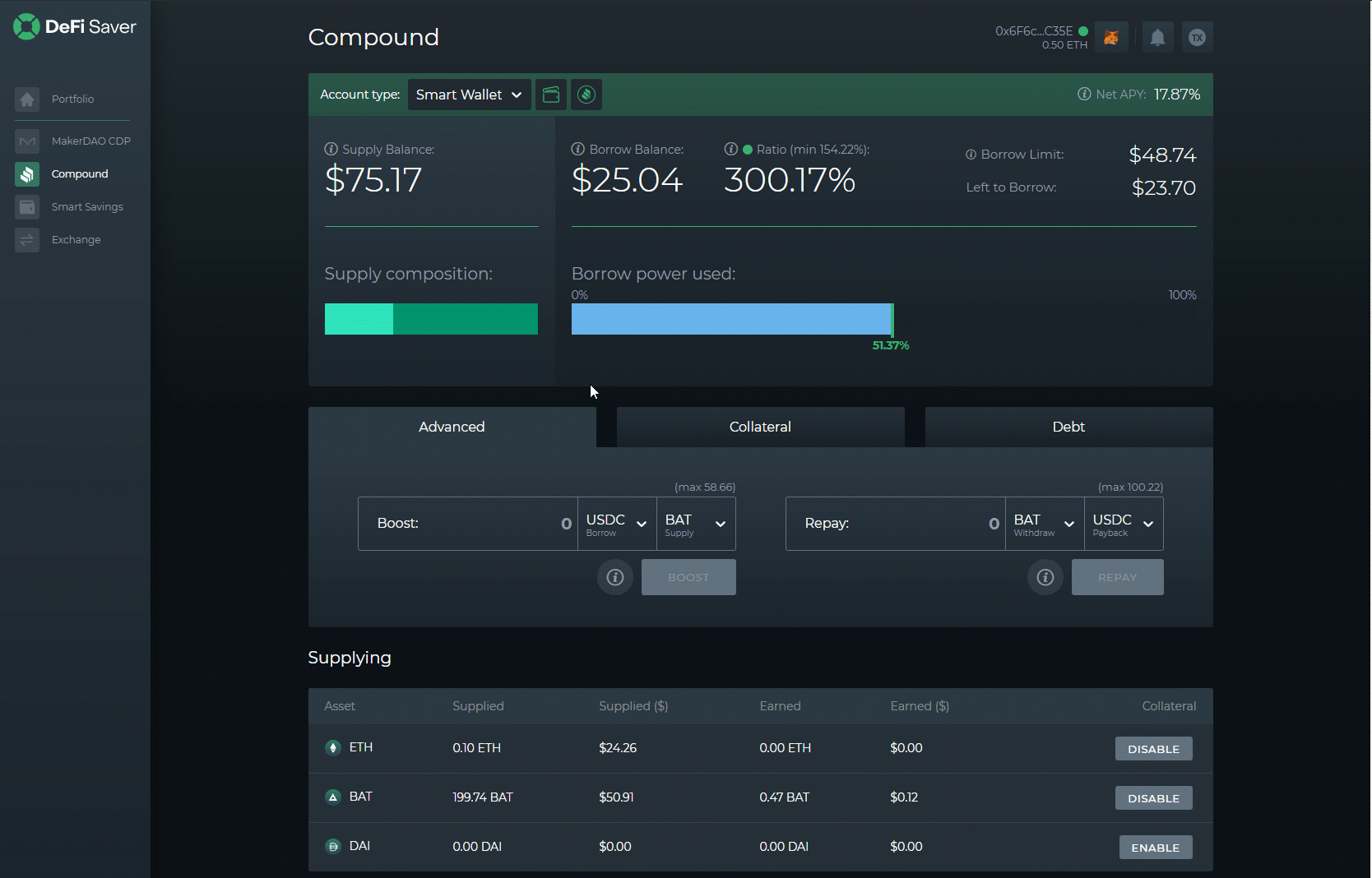Click the BOOST button
This screenshot has height=878, width=1372.
click(x=688, y=577)
